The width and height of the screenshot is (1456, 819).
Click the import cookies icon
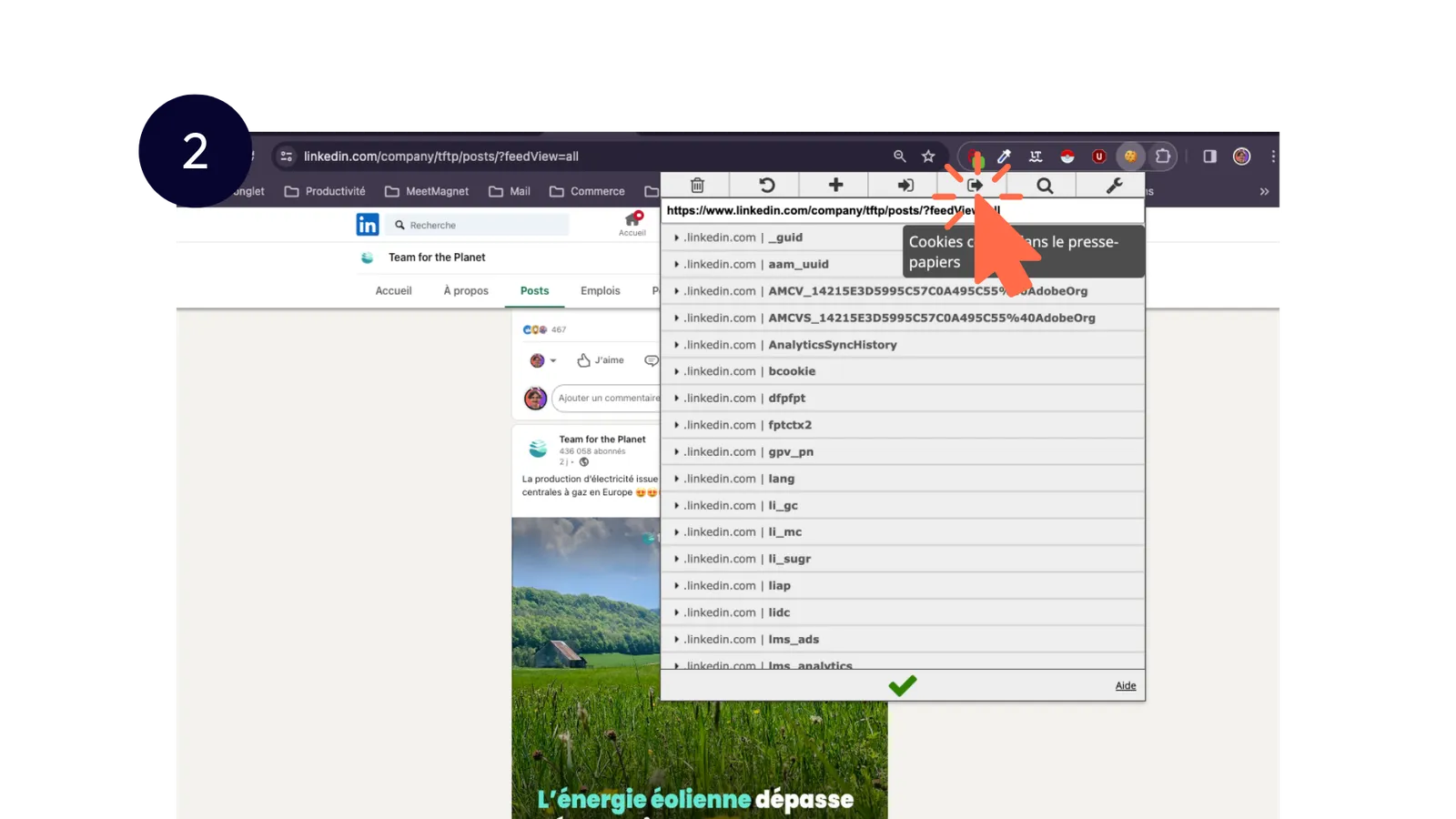(905, 185)
